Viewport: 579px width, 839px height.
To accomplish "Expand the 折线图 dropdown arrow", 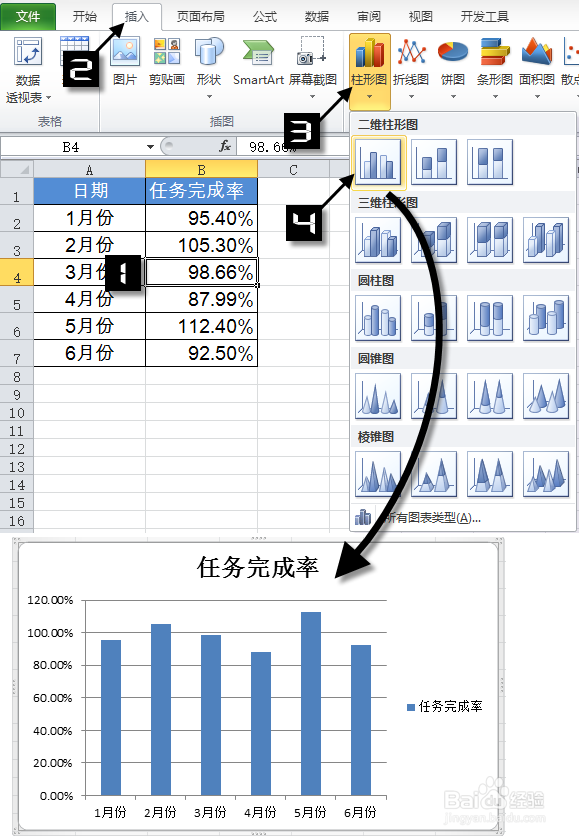I will [x=412, y=97].
